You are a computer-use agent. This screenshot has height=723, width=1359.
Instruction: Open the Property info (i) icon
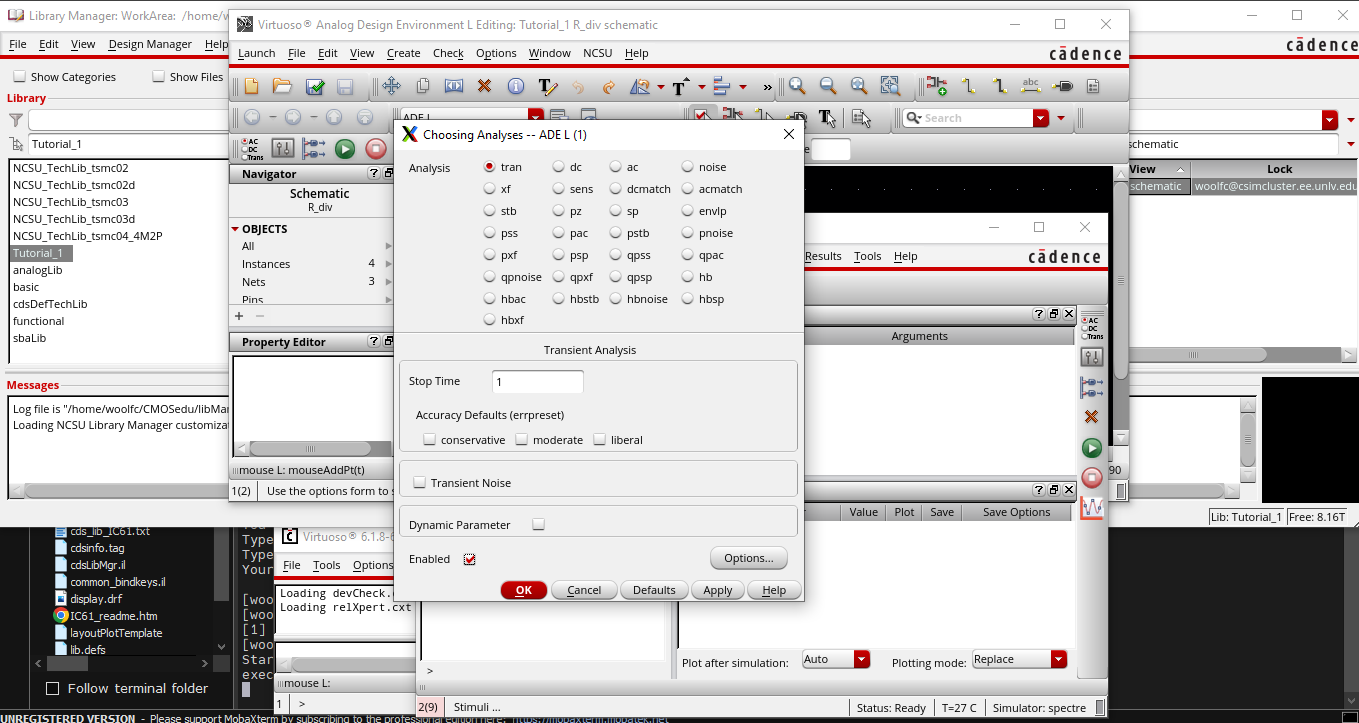[x=515, y=87]
